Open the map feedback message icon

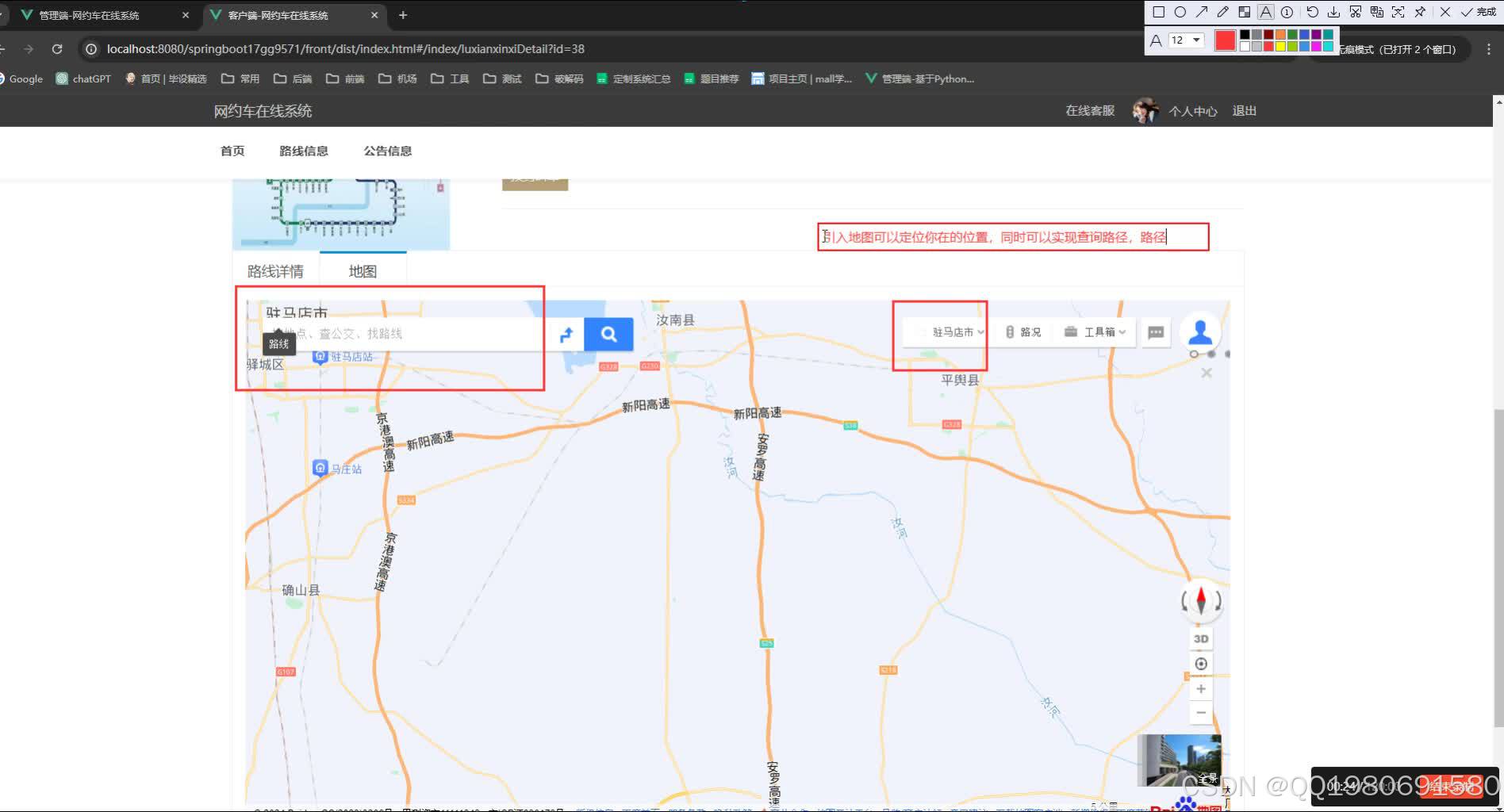click(1156, 332)
